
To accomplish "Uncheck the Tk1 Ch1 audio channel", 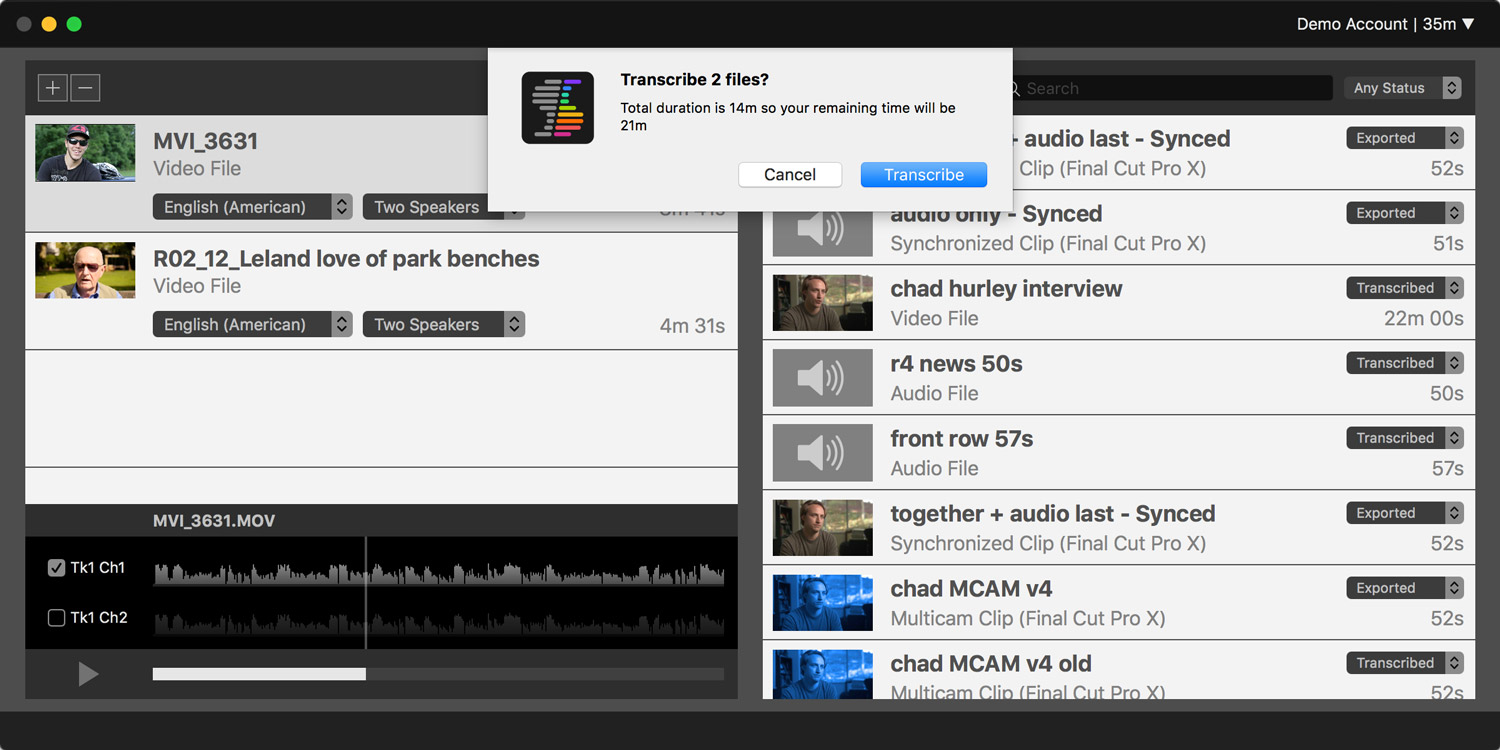I will pos(57,568).
